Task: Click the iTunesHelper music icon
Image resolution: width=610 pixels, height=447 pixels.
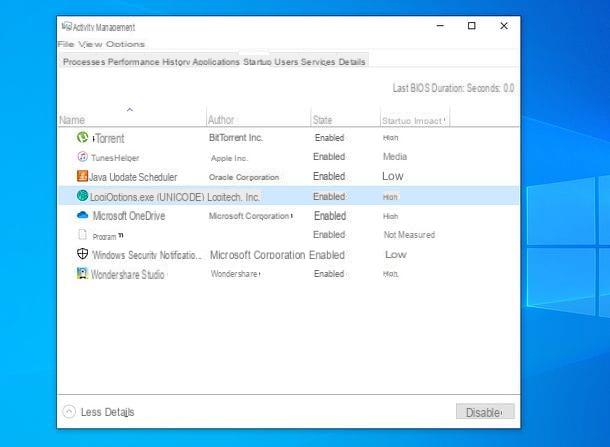Action: click(82, 156)
